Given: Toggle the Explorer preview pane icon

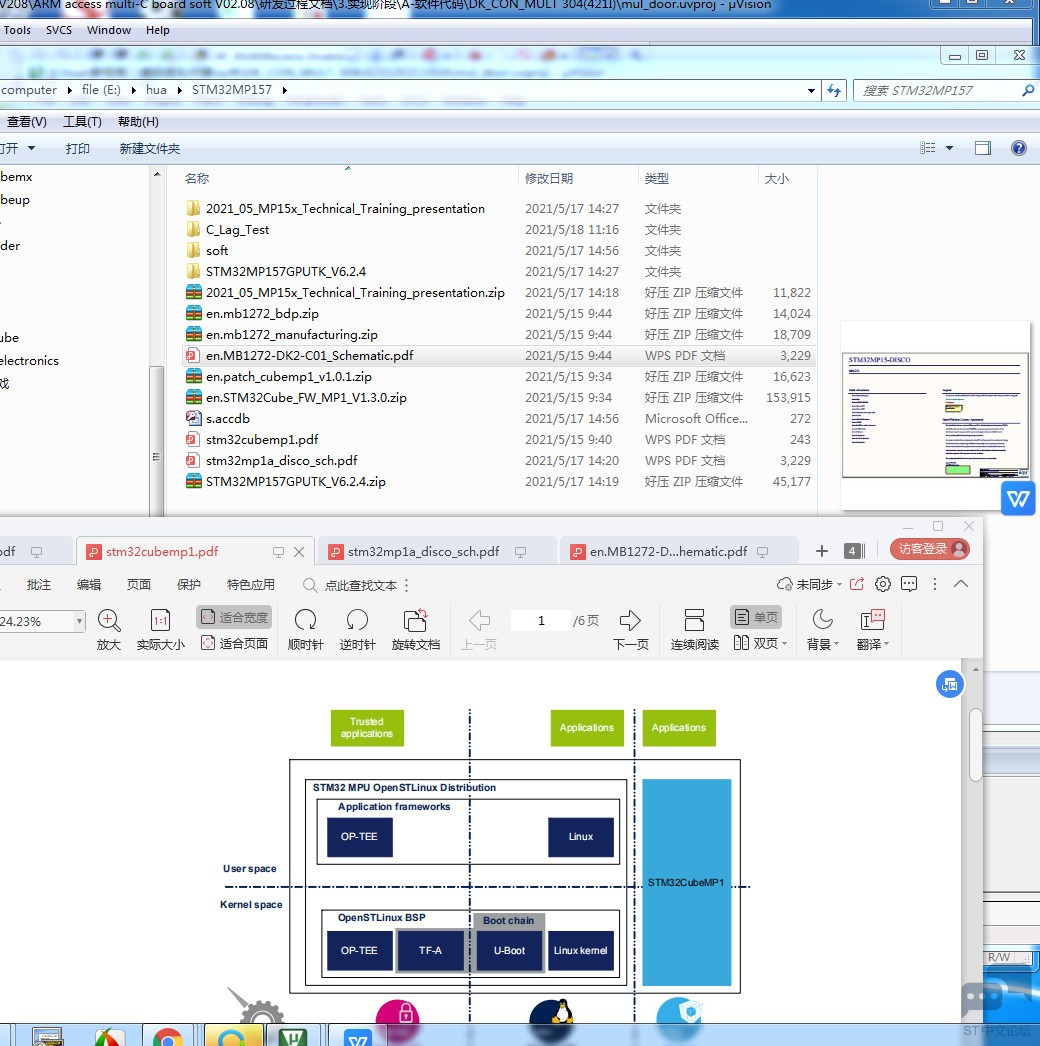Looking at the screenshot, I should pyautogui.click(x=983, y=148).
